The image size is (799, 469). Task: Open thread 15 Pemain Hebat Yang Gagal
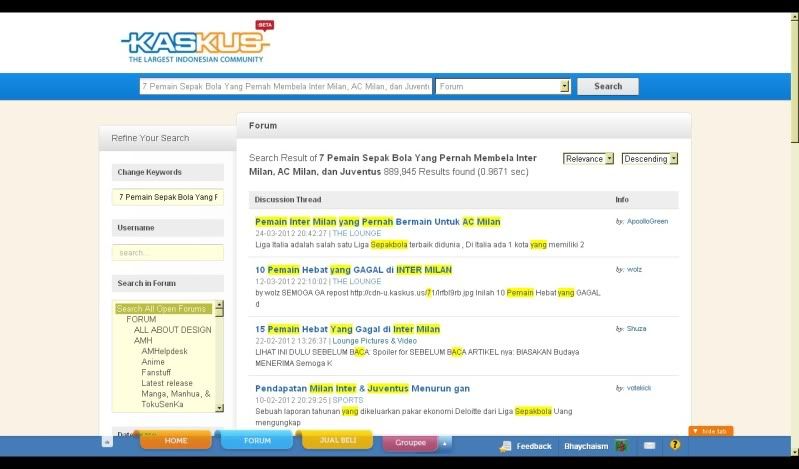(348, 329)
